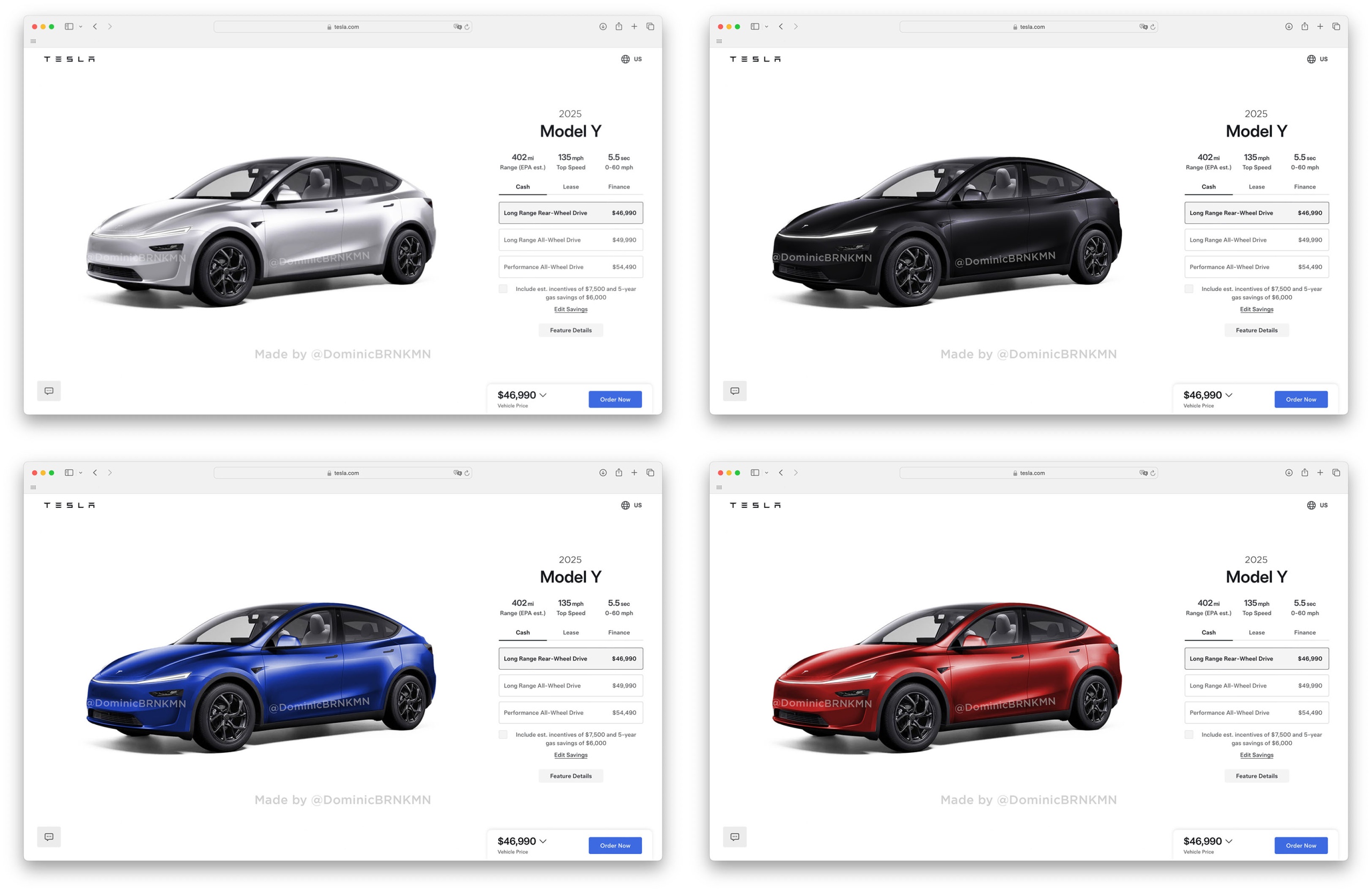
Task: Open sidebar dropdown arrow in silver car window
Action: click(x=81, y=26)
